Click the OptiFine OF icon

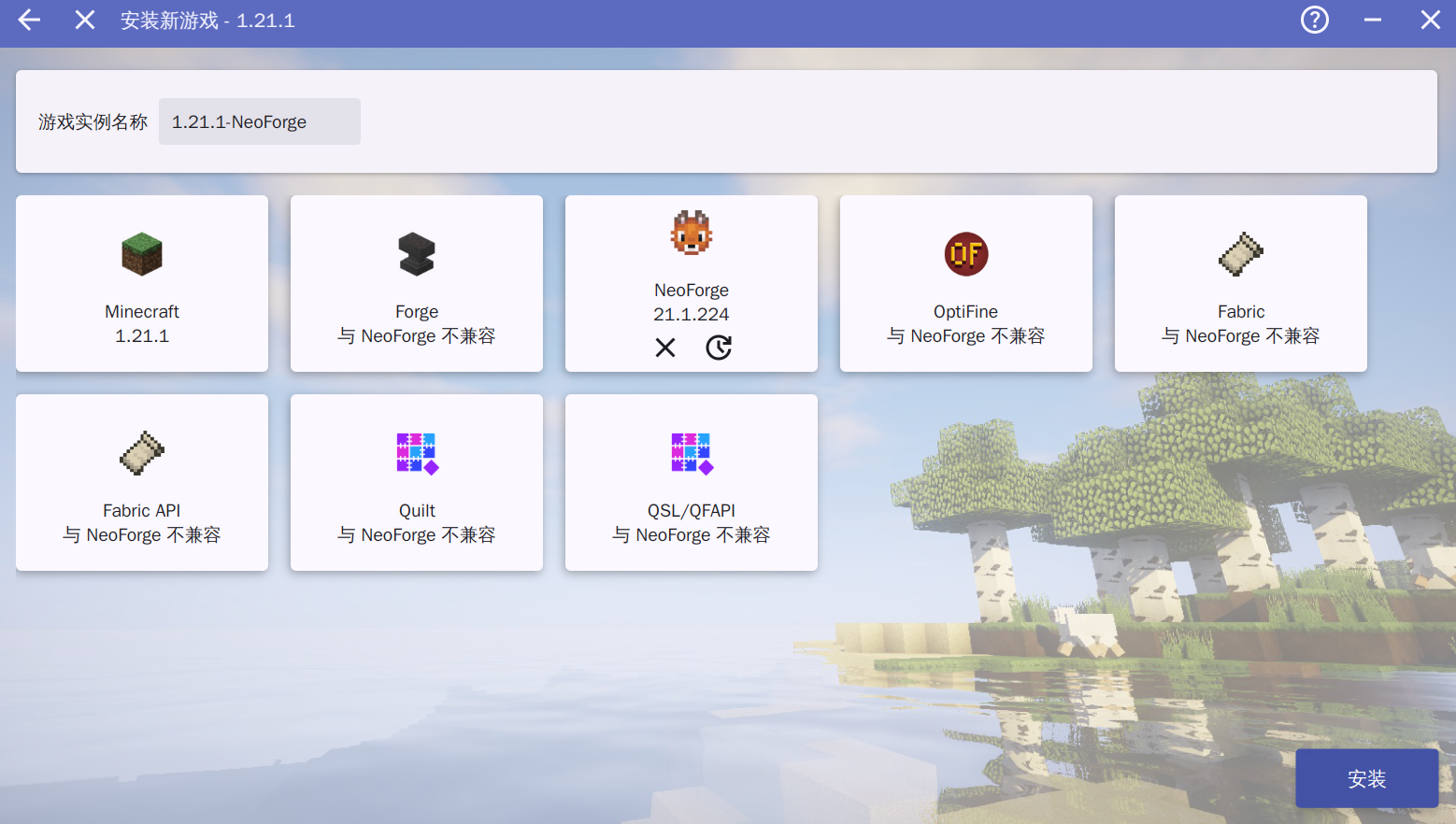click(x=966, y=254)
